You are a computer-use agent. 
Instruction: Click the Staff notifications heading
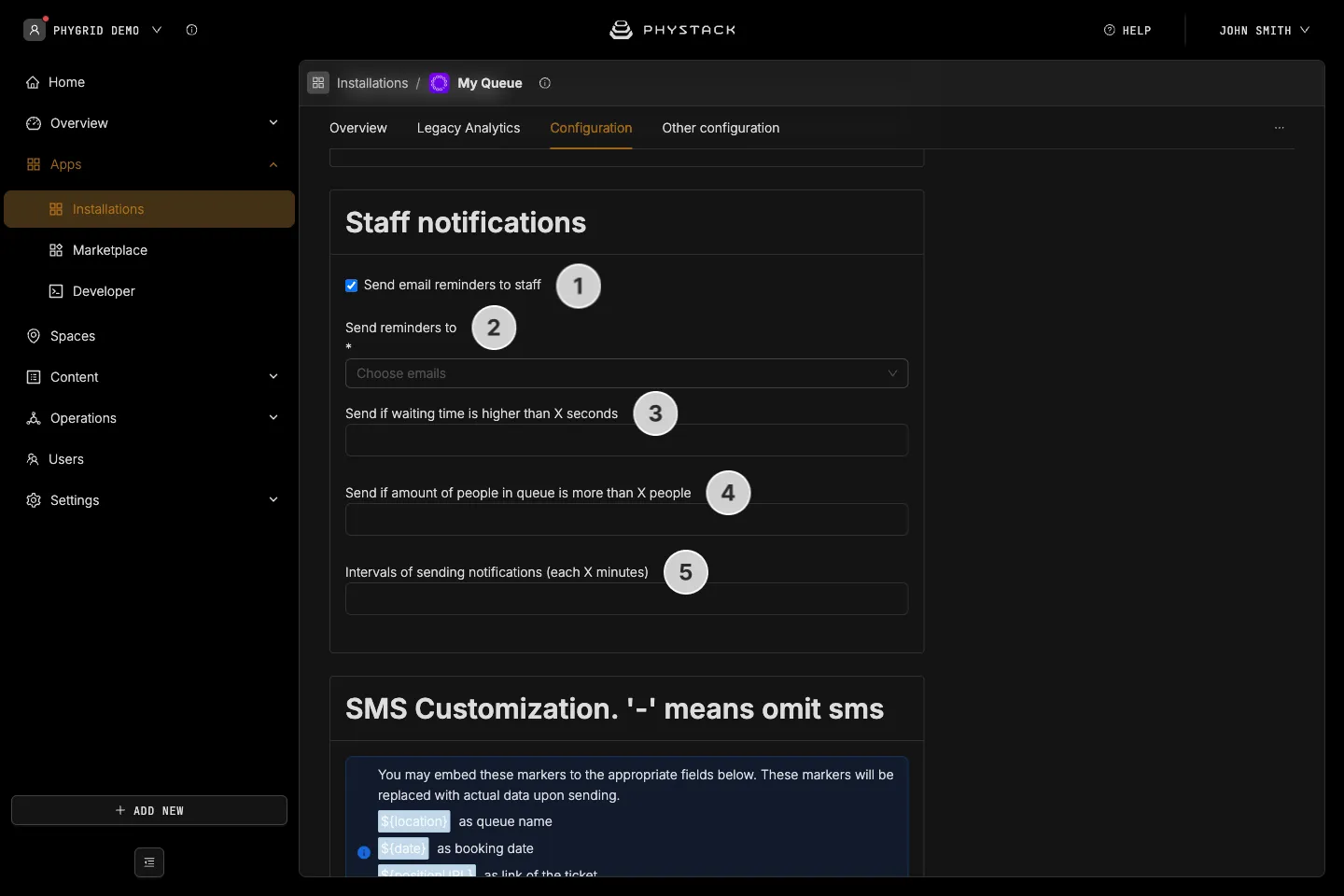466,222
